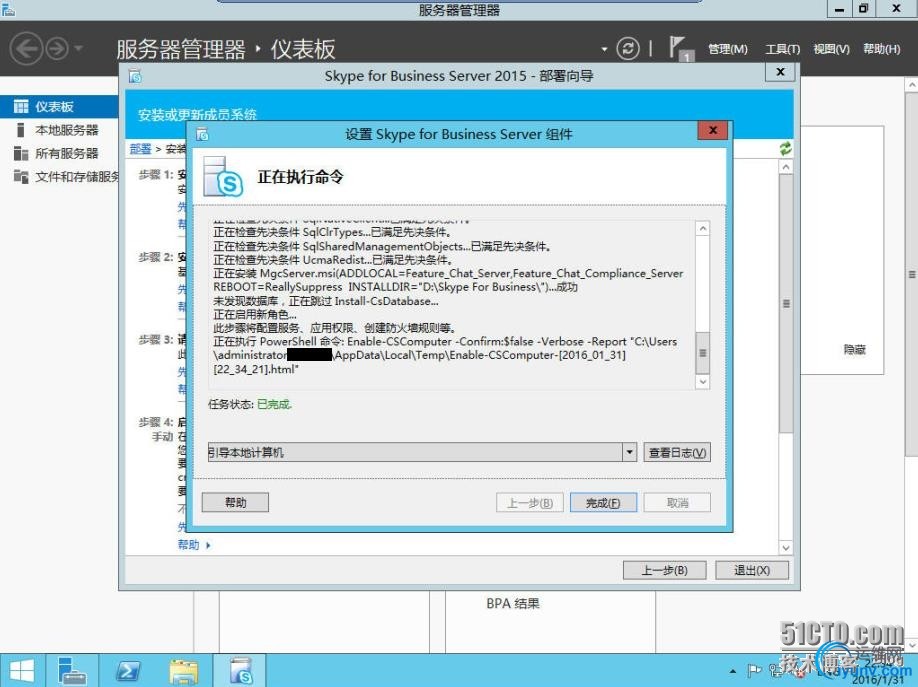Open the 引导本地计算机 dropdown arrow

(629, 452)
